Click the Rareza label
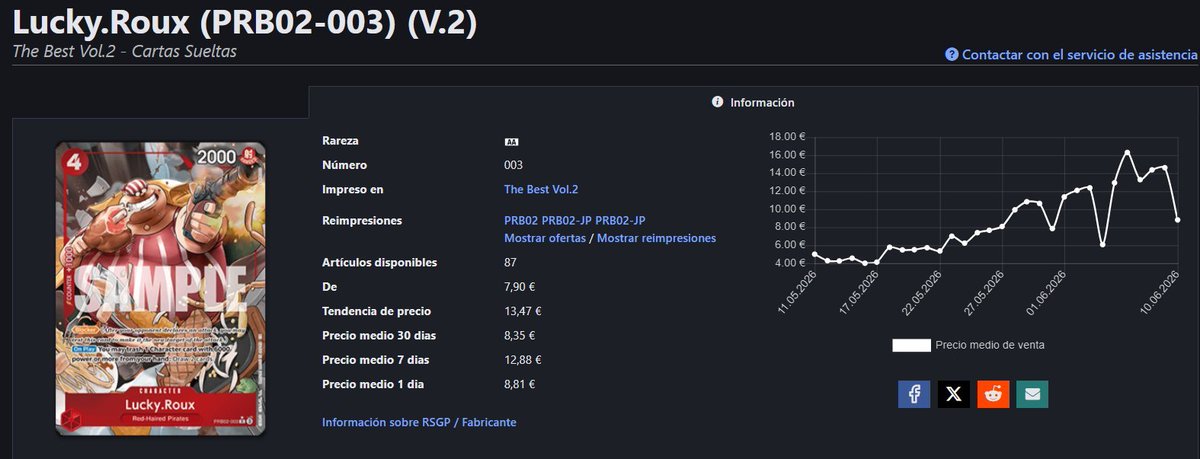 click(x=340, y=141)
